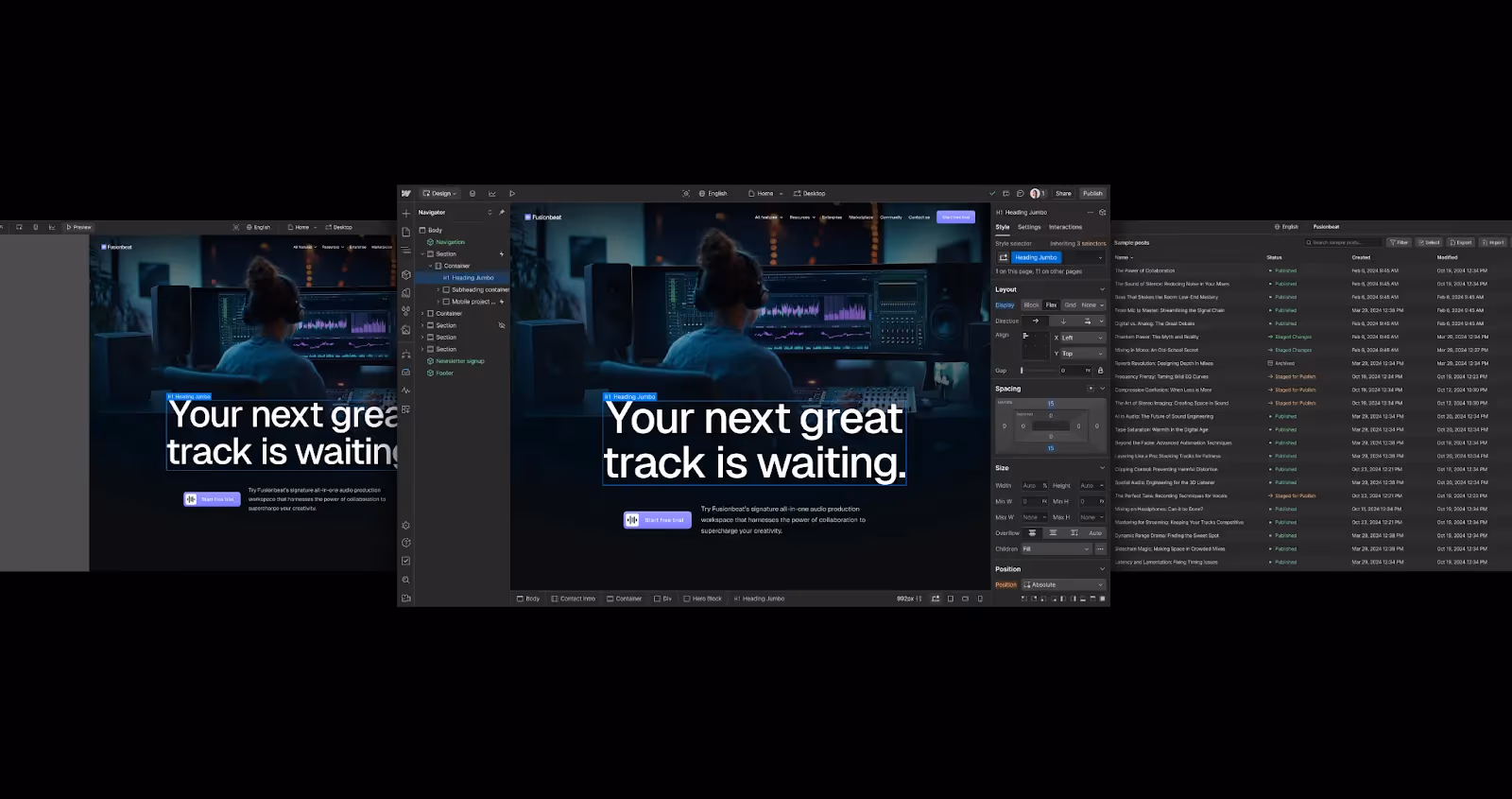Open the Pages panel icon
Image resolution: width=1512 pixels, height=799 pixels.
click(406, 232)
